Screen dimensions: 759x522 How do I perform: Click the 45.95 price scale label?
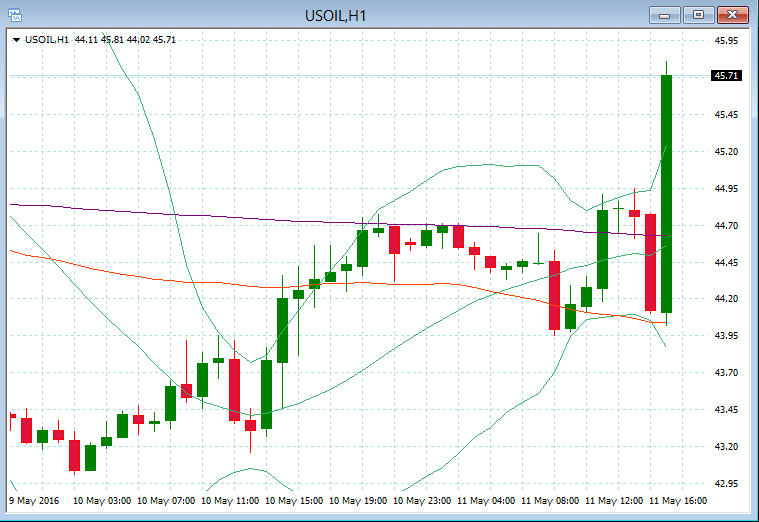pyautogui.click(x=726, y=41)
